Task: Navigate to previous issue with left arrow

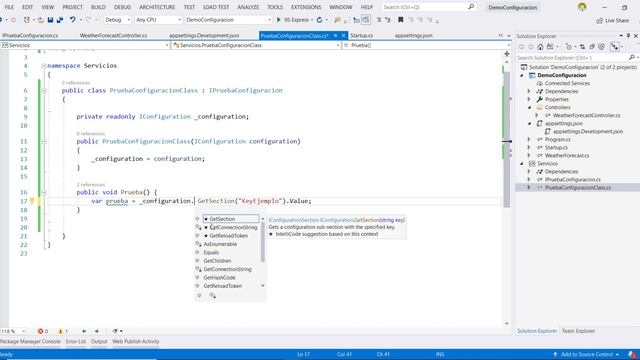Action: coord(84,331)
